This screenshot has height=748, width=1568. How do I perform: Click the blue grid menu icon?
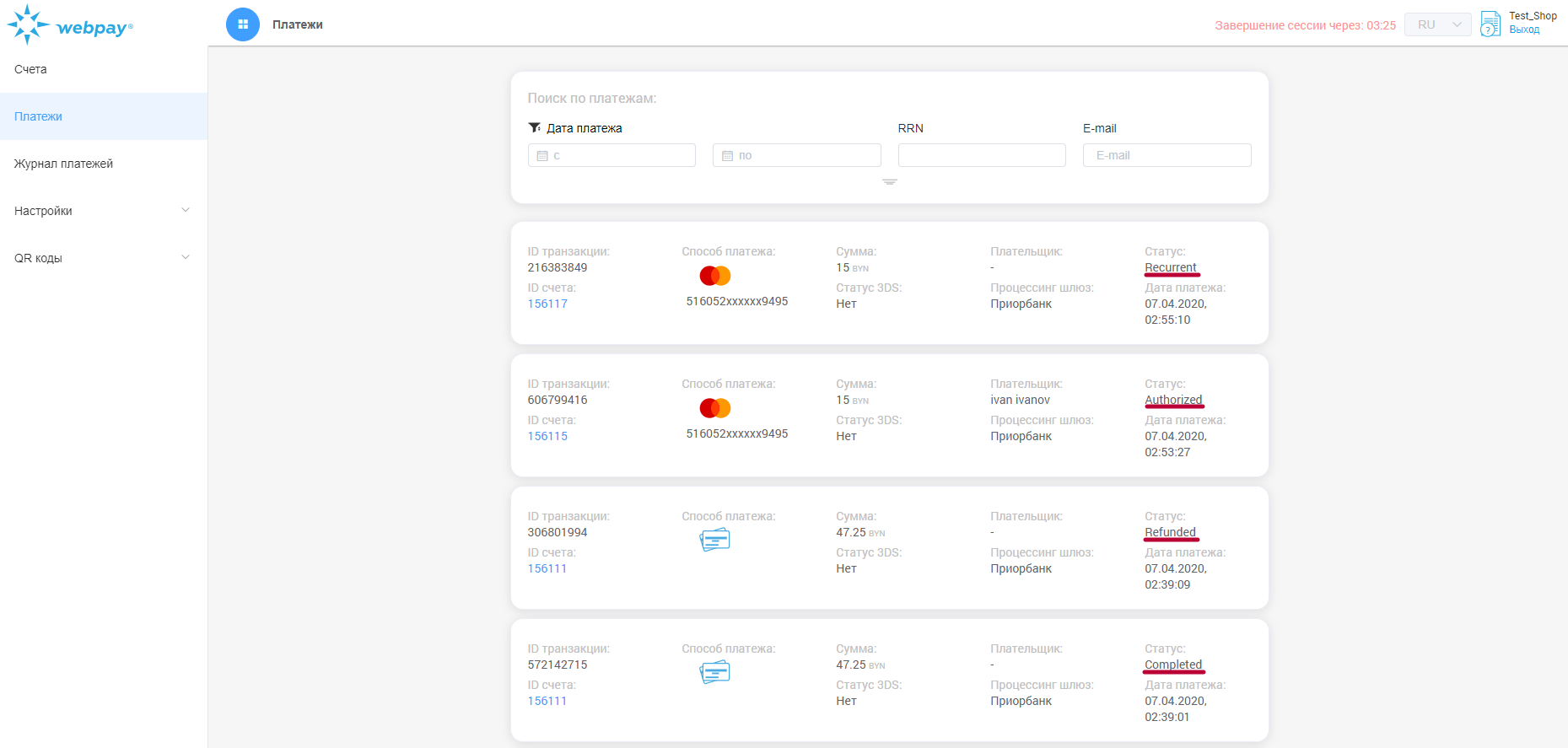coord(243,24)
